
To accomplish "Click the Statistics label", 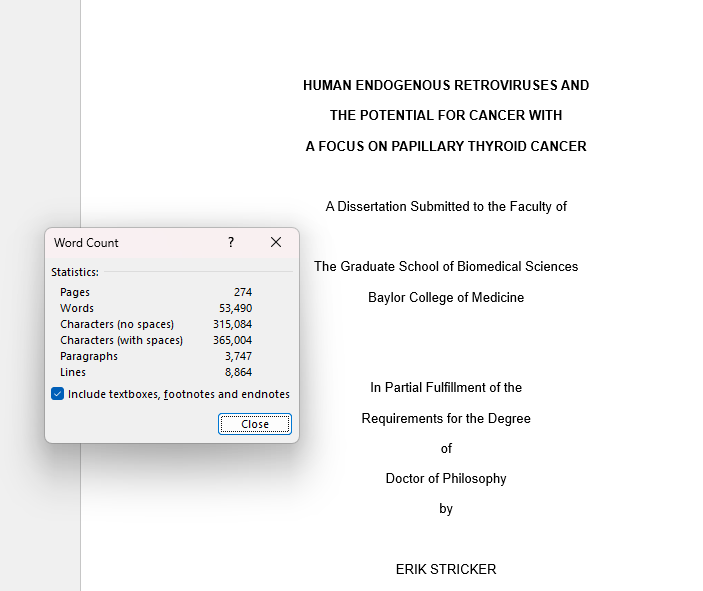I will pos(75,272).
